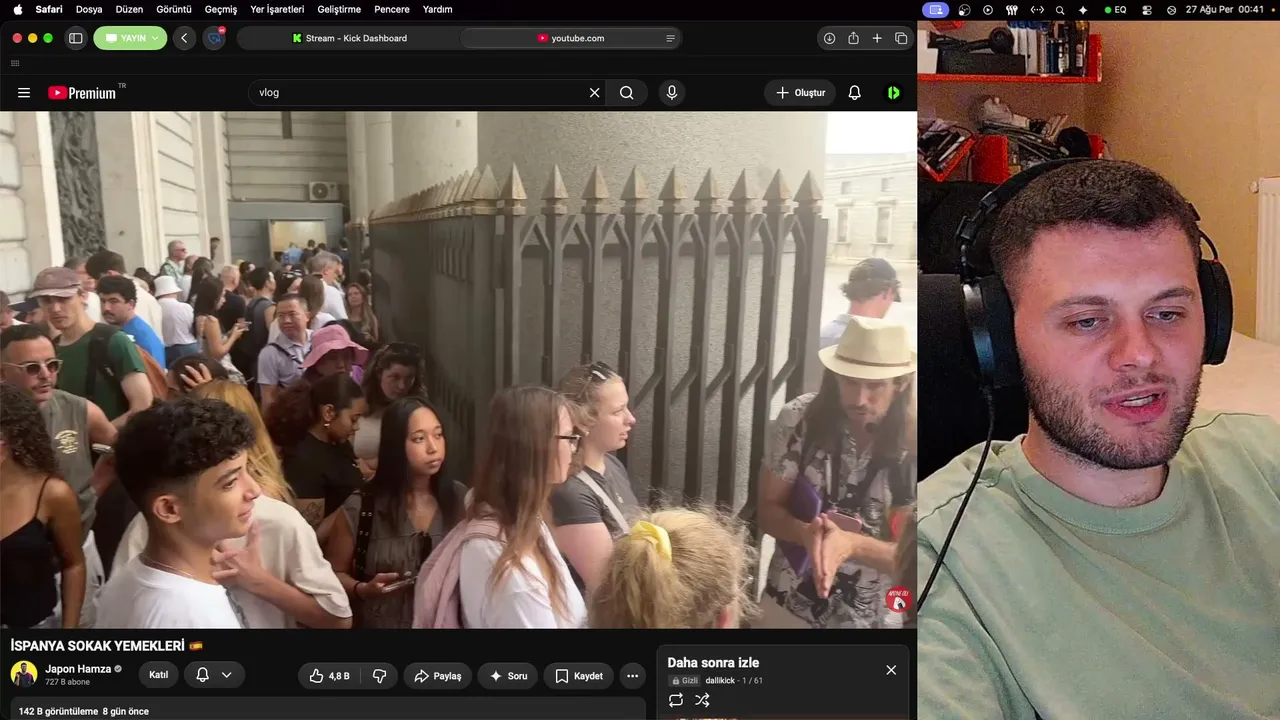The width and height of the screenshot is (1280, 720).
Task: Open the reader icon in youtube.com address bar
Action: 670,38
